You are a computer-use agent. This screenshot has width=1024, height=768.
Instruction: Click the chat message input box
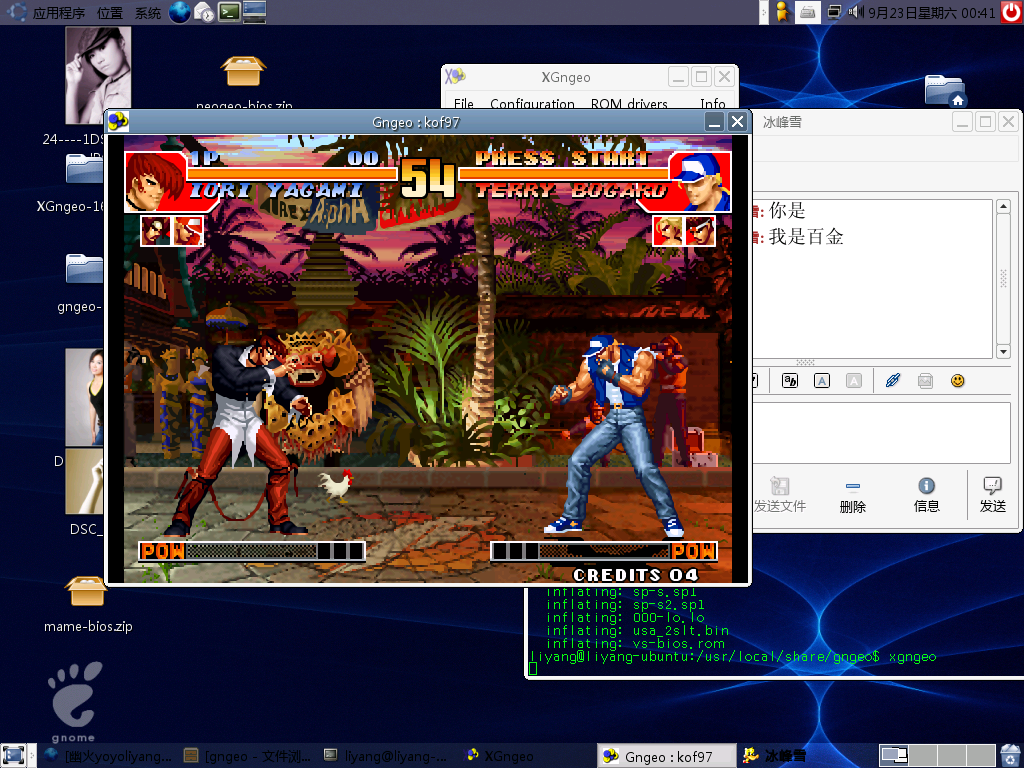click(x=882, y=432)
